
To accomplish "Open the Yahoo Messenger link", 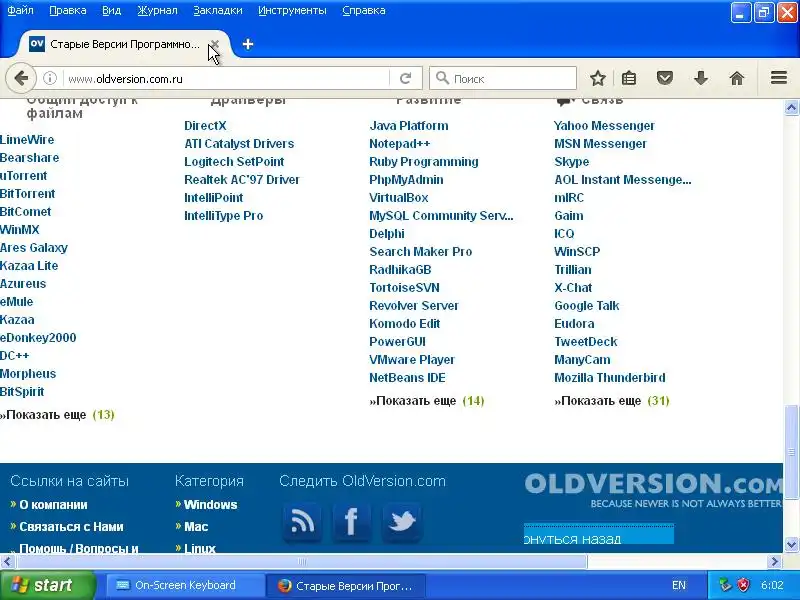I will (x=604, y=126).
